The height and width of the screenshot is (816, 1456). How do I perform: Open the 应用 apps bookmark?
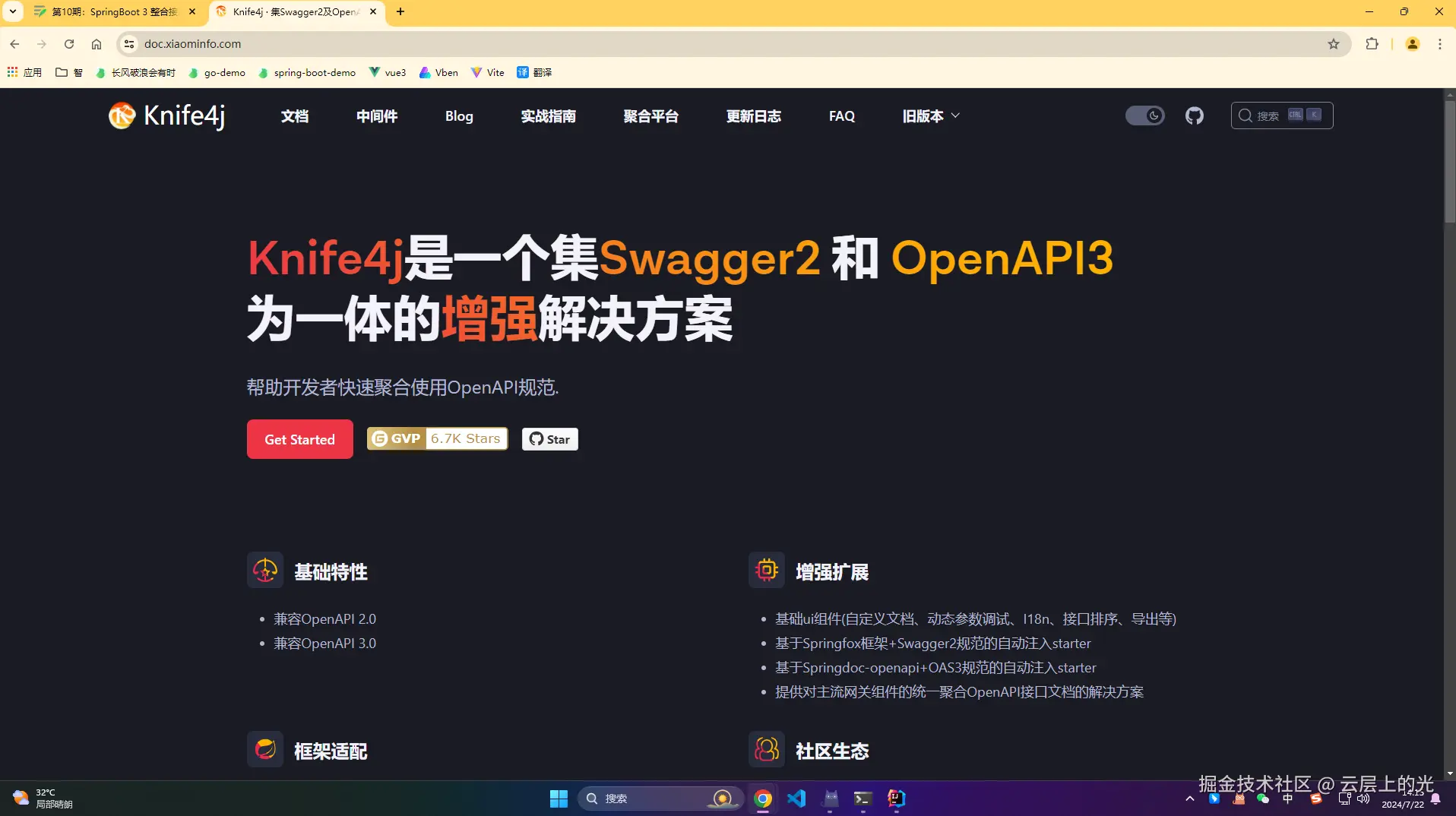click(x=24, y=72)
